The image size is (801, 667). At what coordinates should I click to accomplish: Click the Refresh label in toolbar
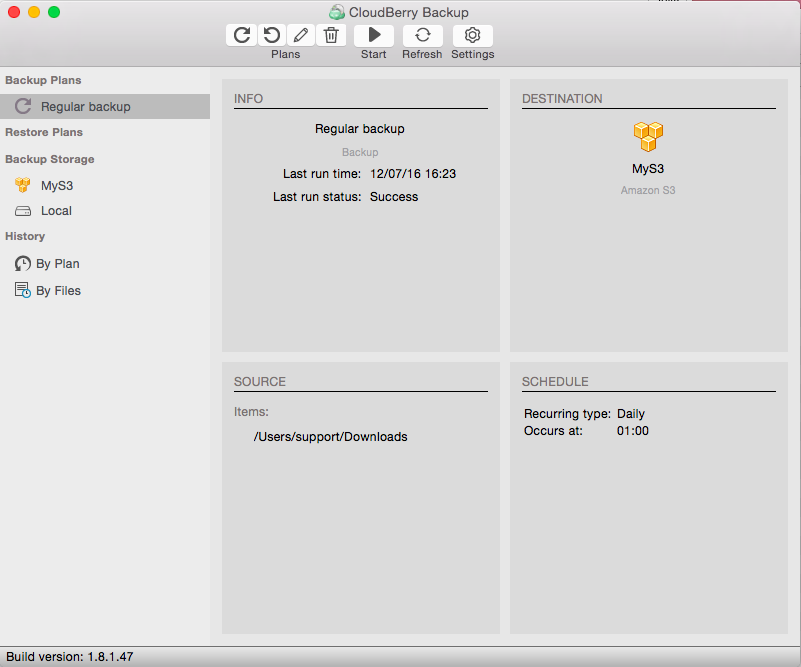(422, 54)
